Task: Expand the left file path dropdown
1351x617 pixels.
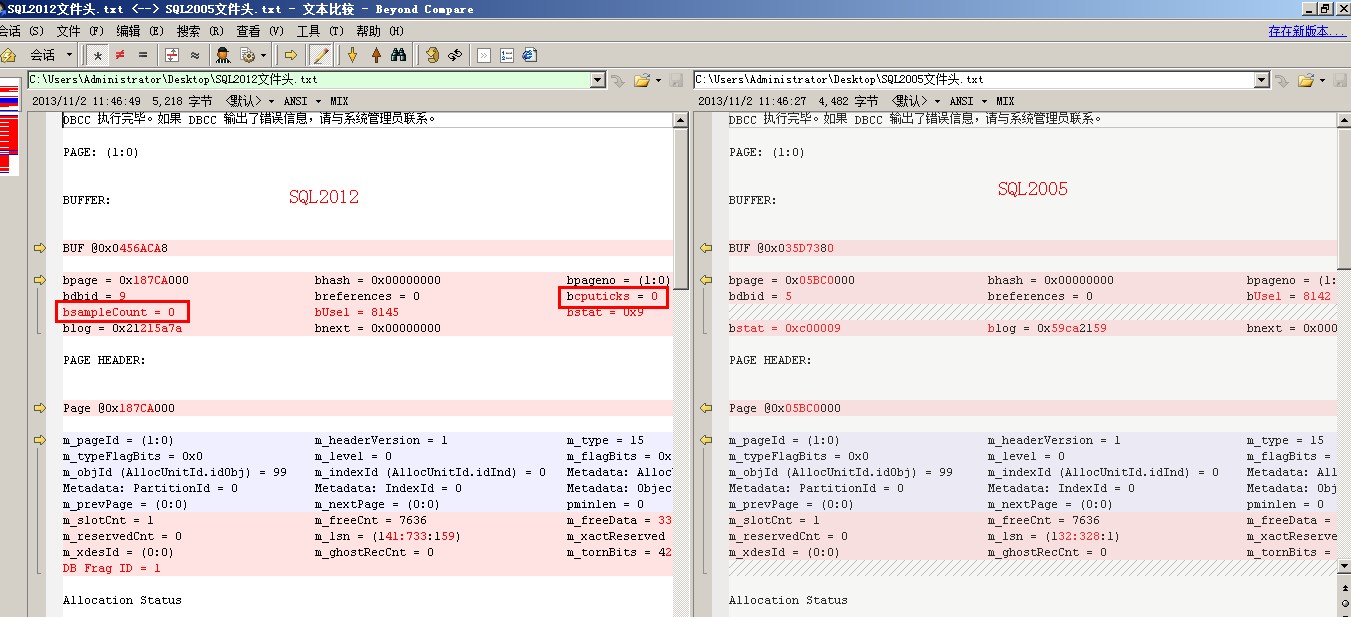Action: click(598, 80)
